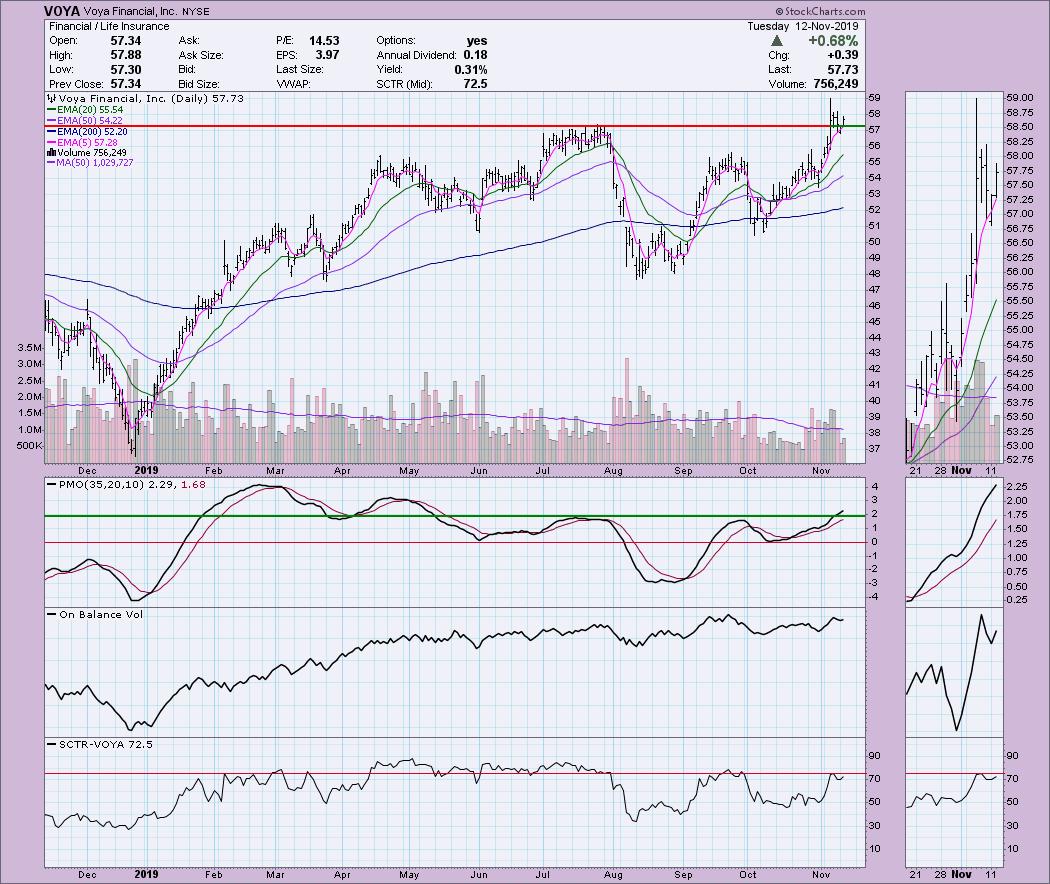Click the 3.5M volume axis label

[x=30, y=348]
